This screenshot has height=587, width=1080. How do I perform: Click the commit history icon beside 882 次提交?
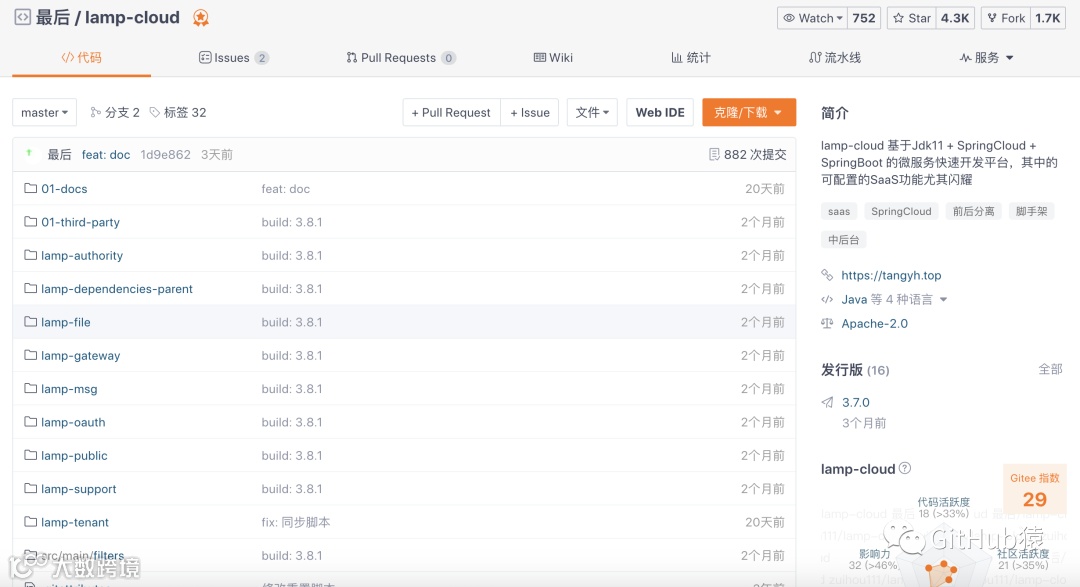click(x=714, y=154)
